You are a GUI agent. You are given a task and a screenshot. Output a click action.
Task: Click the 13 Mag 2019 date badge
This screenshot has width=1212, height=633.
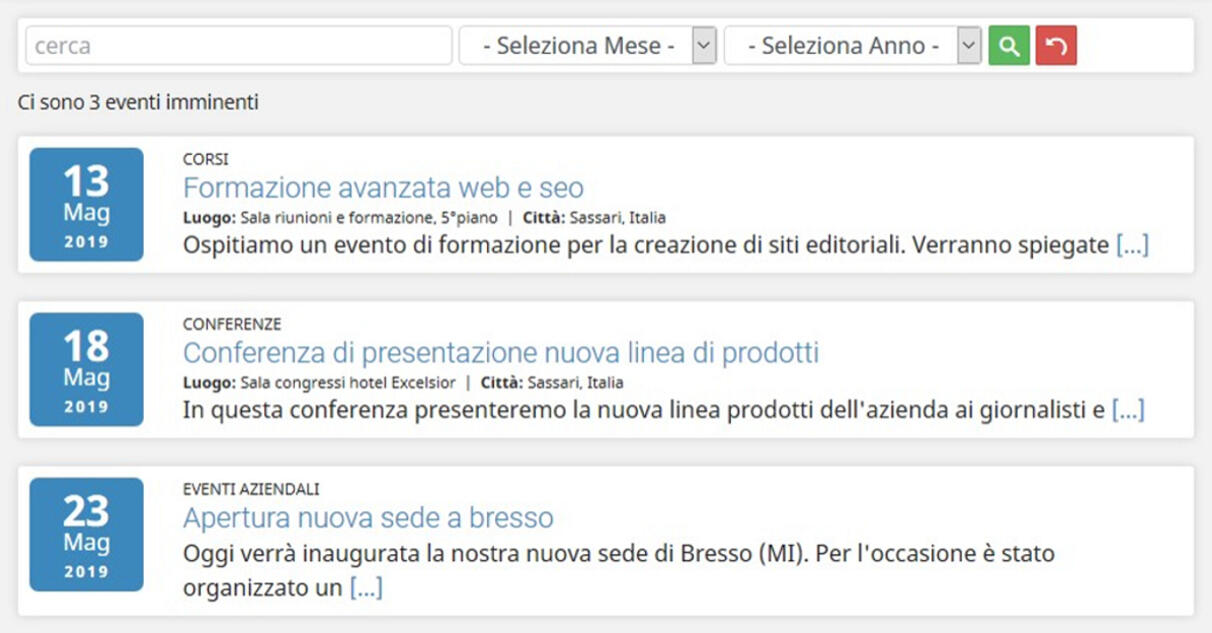tap(86, 204)
